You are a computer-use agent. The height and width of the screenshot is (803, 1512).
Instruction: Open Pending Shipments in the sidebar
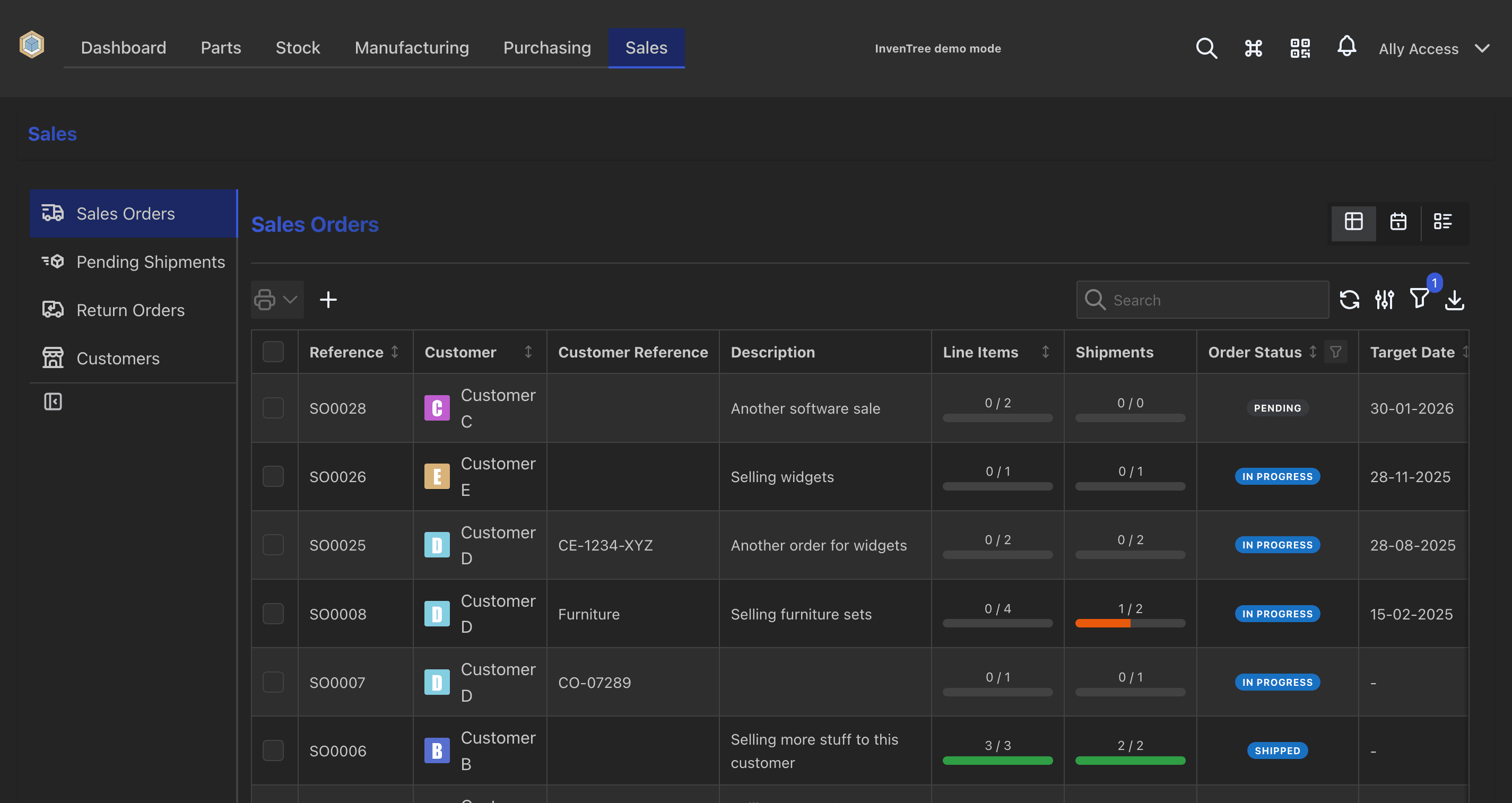133,262
